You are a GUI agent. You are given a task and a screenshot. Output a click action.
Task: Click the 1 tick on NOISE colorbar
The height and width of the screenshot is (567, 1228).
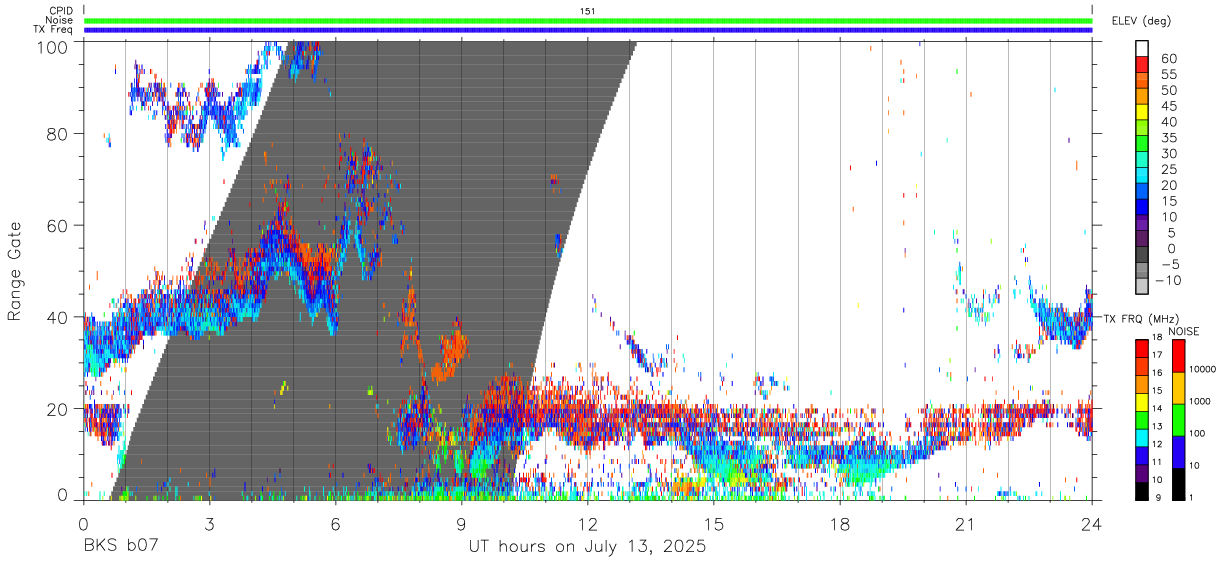click(x=1192, y=498)
